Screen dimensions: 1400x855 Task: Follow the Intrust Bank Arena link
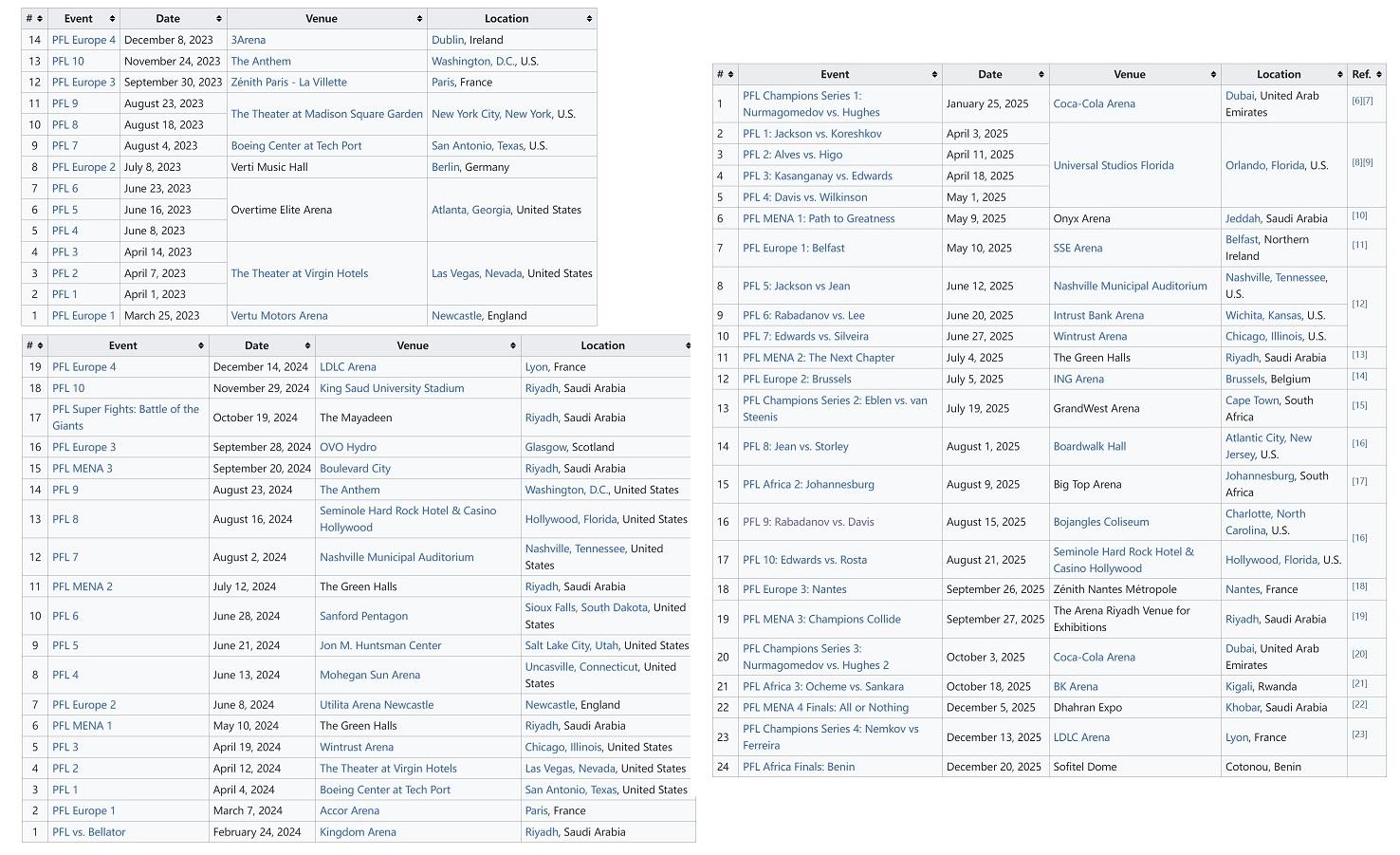(1098, 315)
